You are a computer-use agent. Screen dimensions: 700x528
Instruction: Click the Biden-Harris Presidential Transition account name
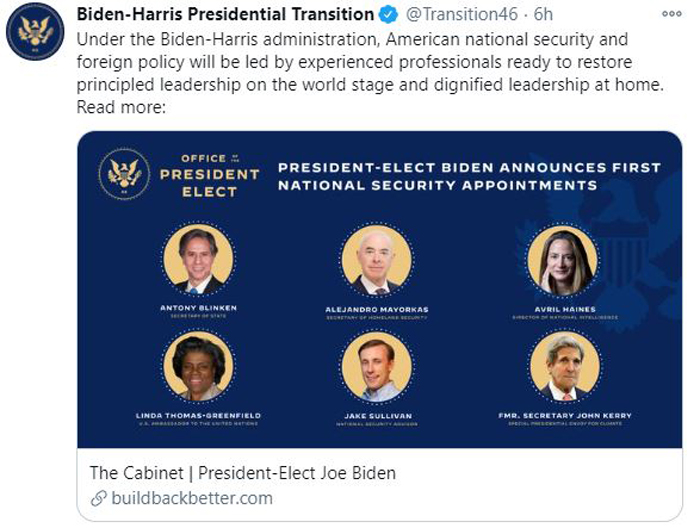click(225, 14)
